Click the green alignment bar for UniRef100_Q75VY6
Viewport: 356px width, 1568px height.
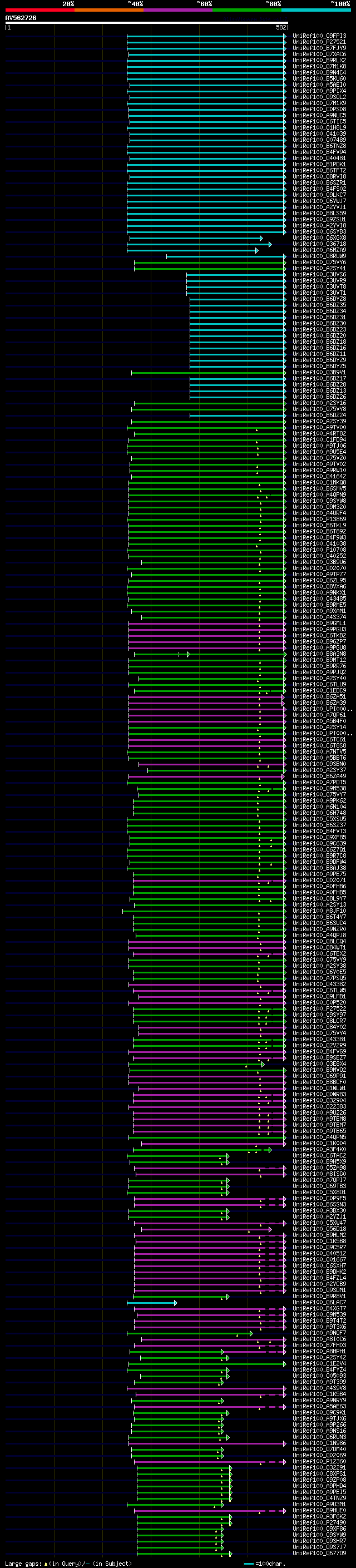click(x=210, y=263)
